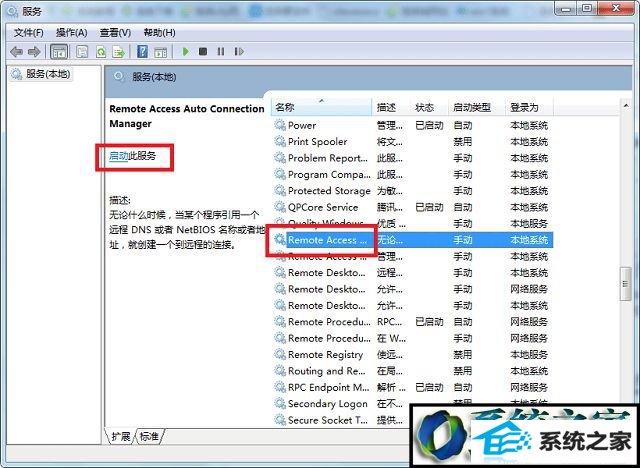Click the Help question mark icon
640x468 pixels.
point(142,52)
